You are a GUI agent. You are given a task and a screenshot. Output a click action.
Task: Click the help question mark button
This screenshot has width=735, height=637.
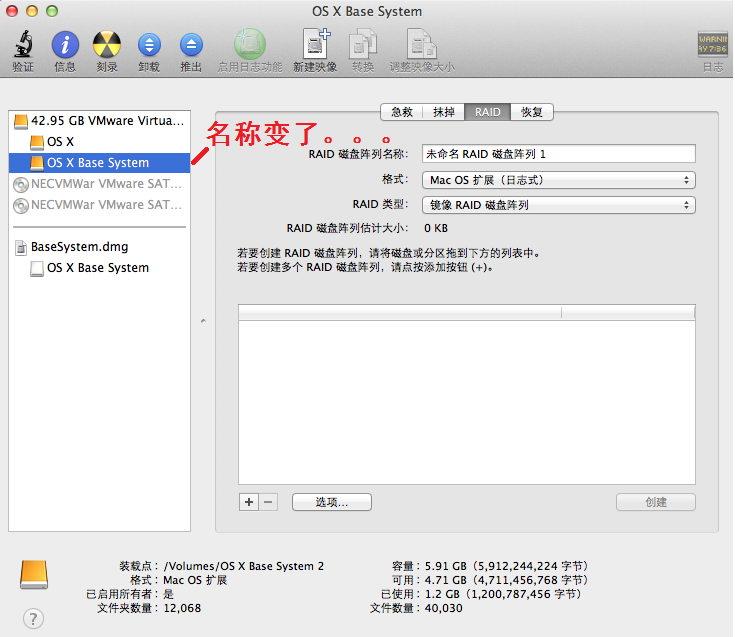tap(33, 619)
